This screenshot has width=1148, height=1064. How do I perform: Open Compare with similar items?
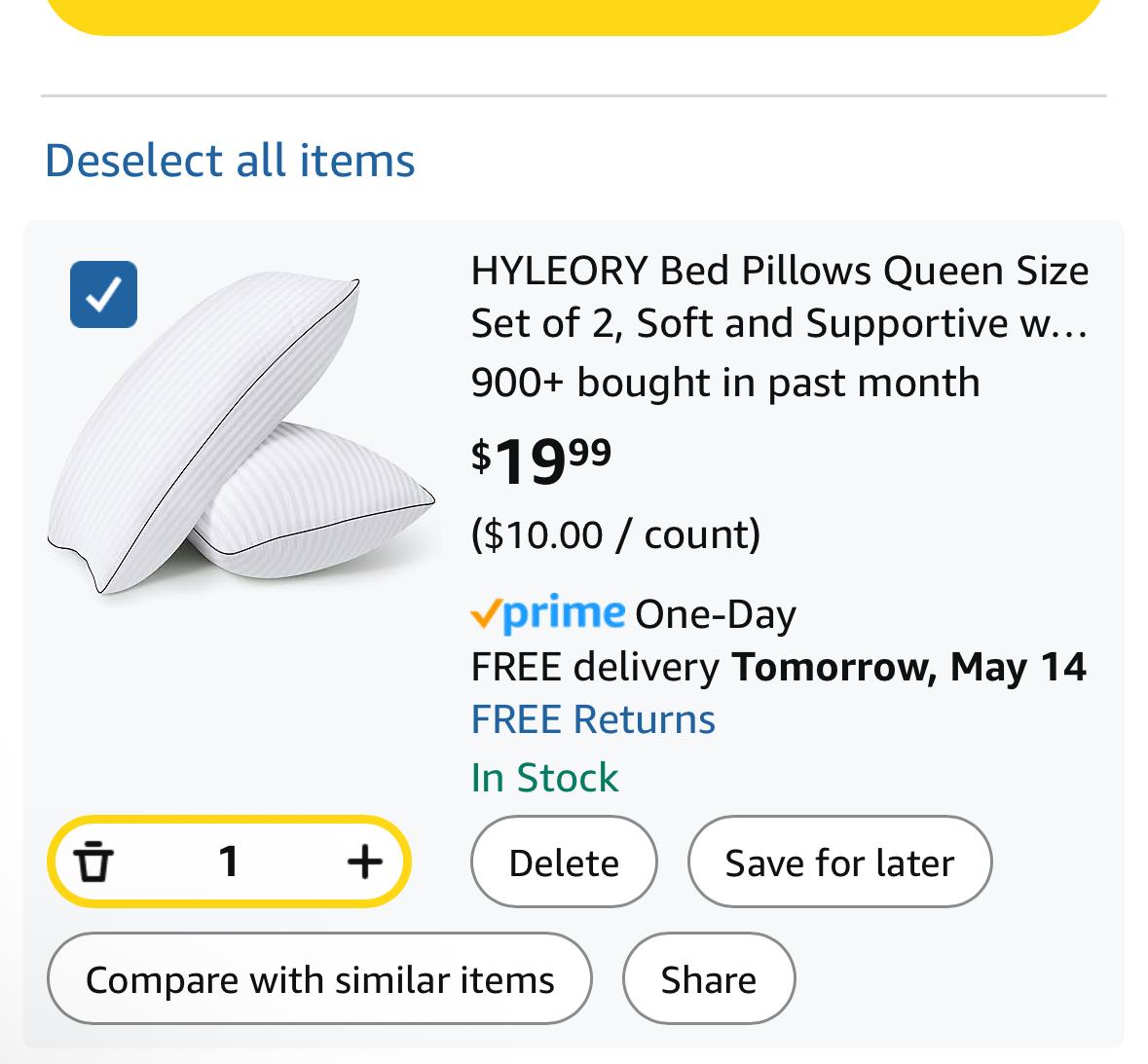tap(319, 979)
